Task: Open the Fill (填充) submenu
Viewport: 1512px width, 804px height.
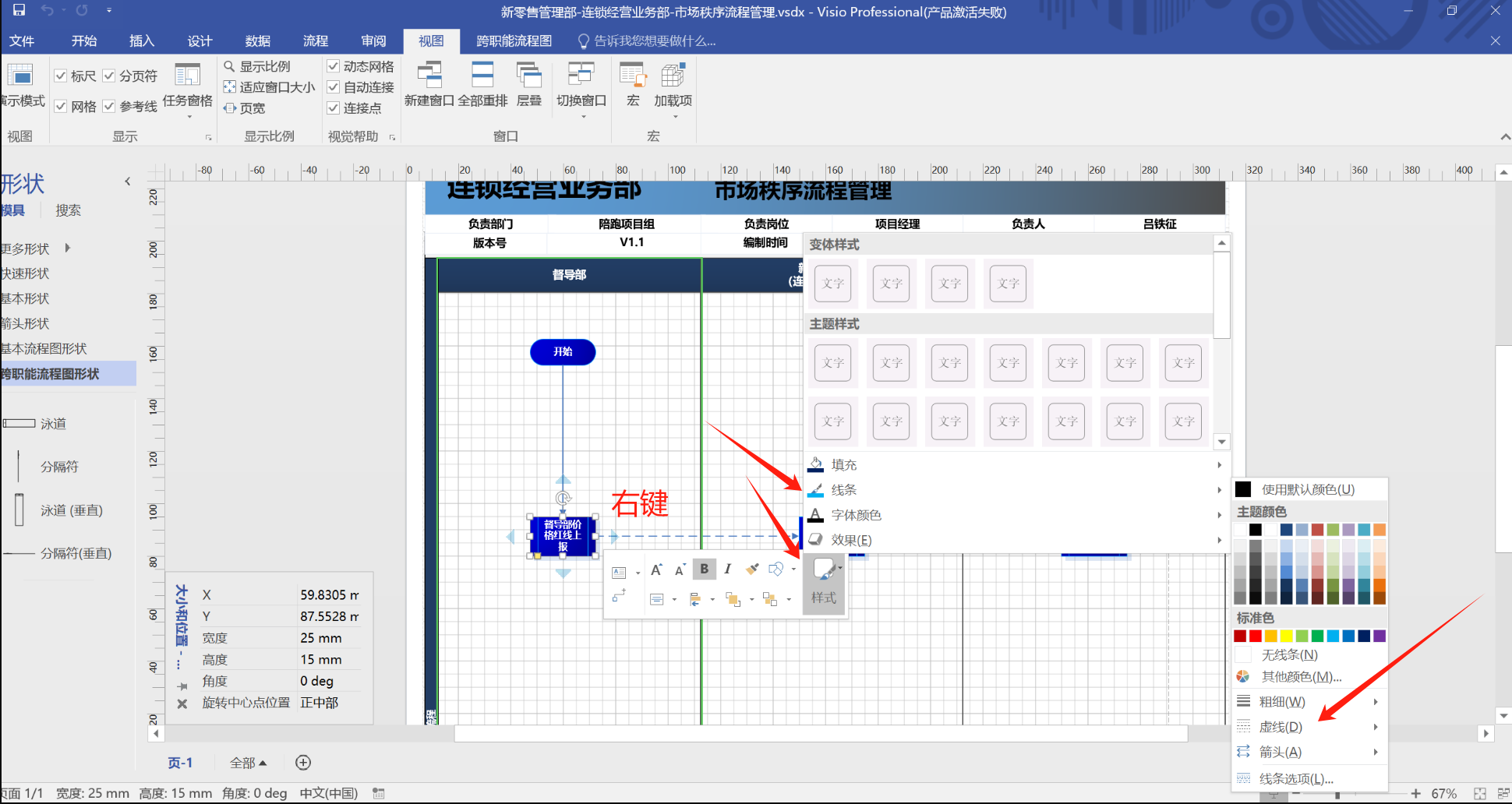Action: coord(1016,465)
